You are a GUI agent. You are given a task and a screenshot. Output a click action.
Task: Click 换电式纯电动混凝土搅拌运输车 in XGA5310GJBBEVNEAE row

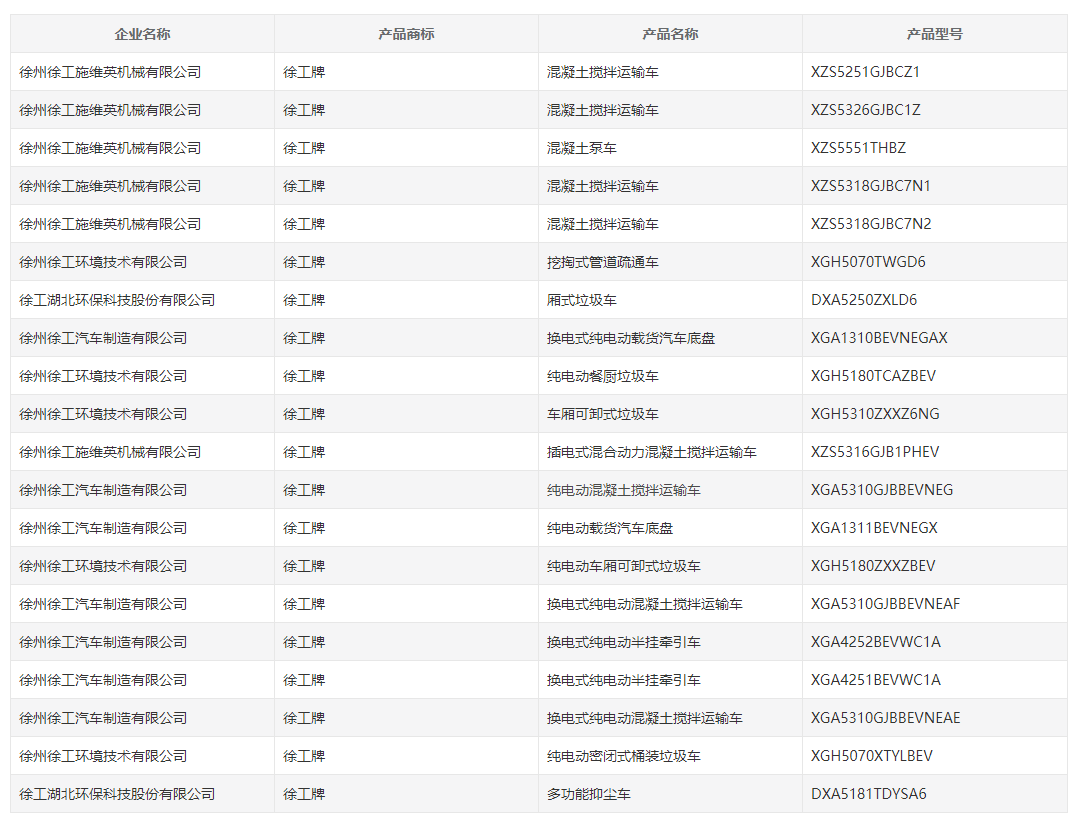pos(645,718)
